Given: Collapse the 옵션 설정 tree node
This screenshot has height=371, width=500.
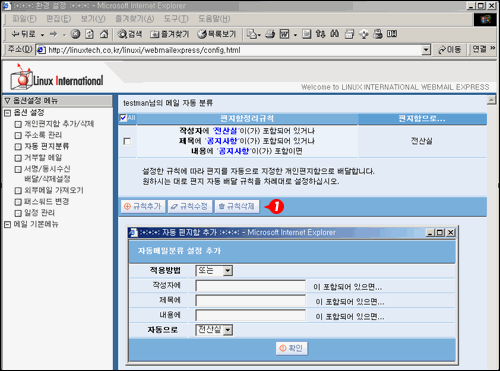Looking at the screenshot, I should 7,113.
